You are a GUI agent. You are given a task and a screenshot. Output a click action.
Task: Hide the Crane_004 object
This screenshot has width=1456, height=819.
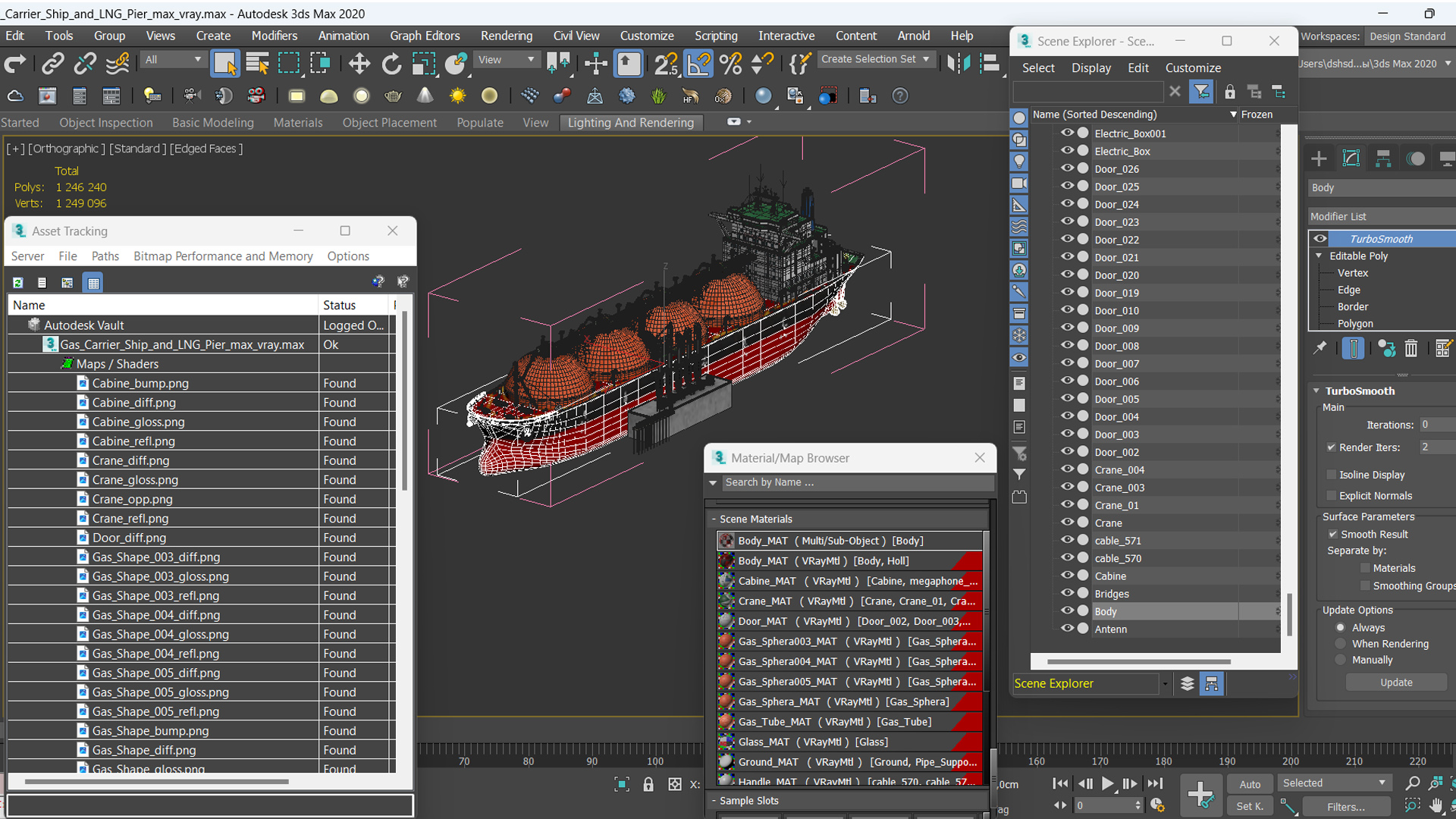(x=1067, y=469)
